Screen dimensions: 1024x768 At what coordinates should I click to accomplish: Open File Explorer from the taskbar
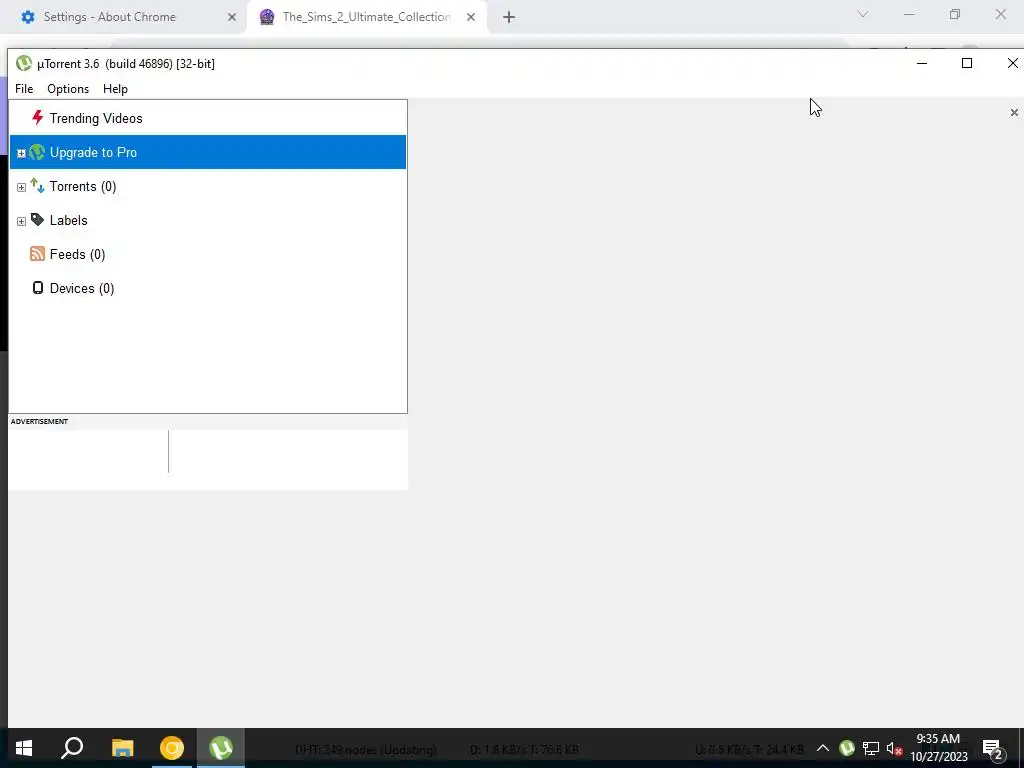tap(122, 748)
